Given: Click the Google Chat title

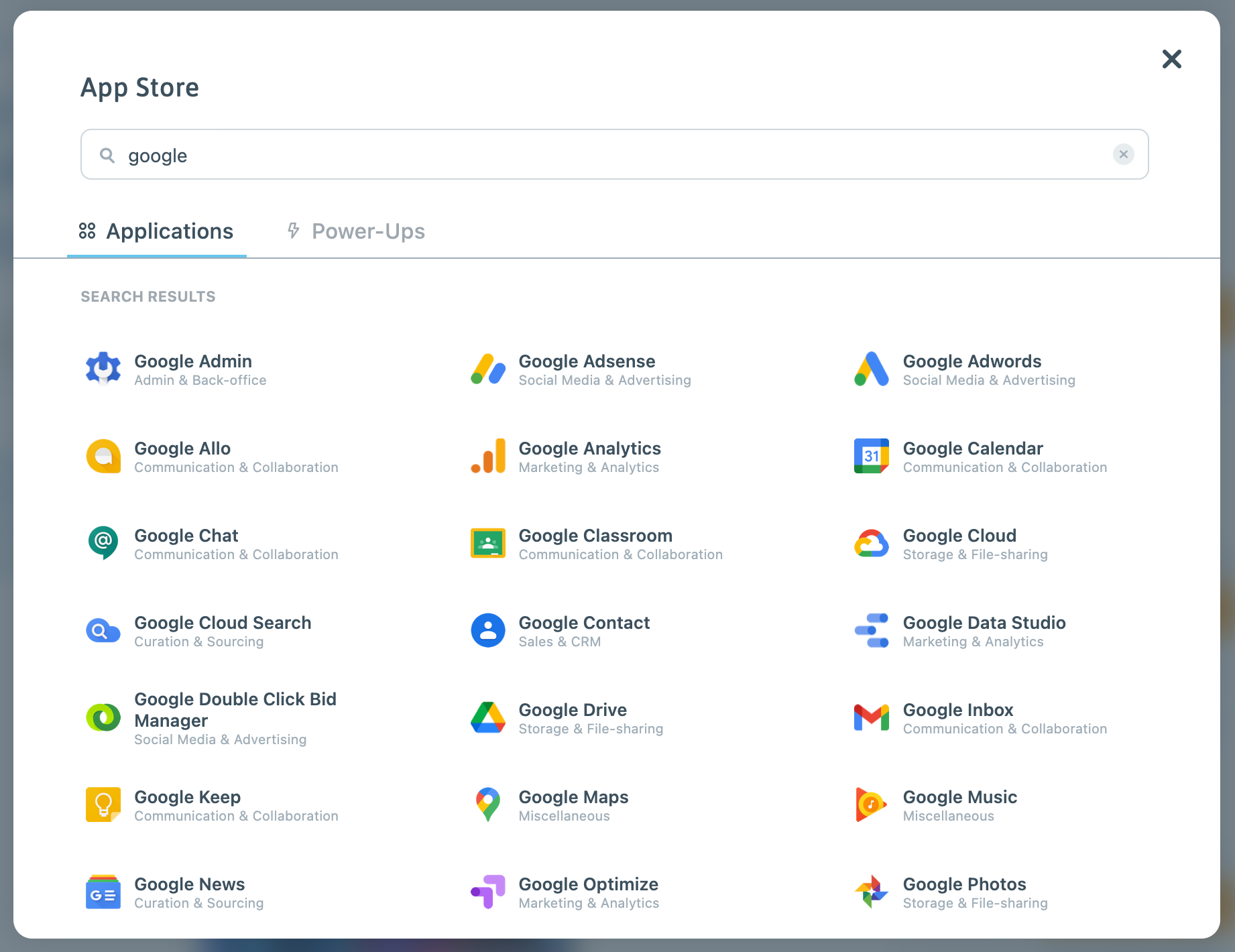Looking at the screenshot, I should (x=186, y=536).
